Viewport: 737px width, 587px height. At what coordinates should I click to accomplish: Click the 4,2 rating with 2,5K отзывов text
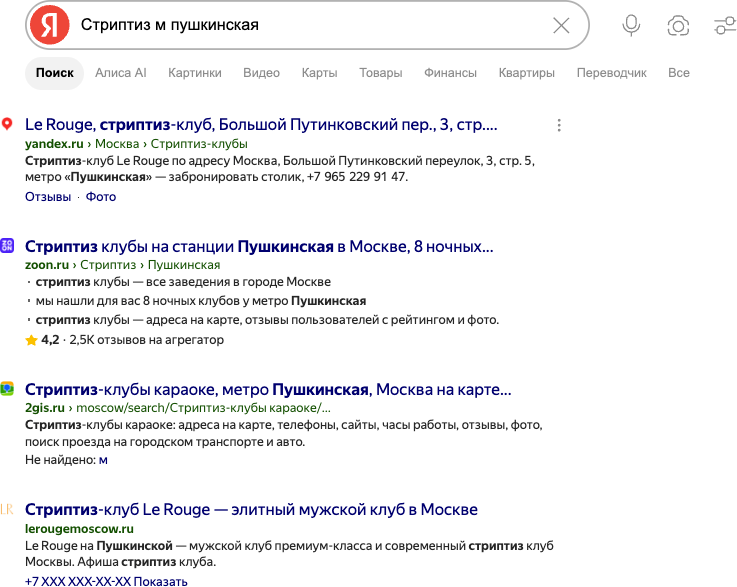133,340
